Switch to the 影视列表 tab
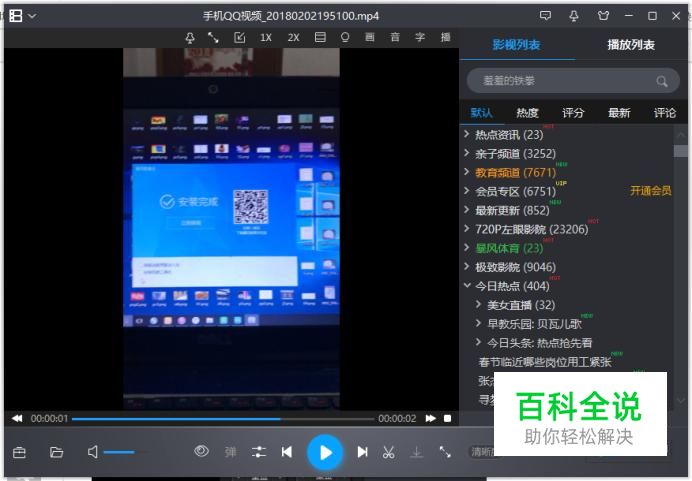692x481 pixels. coord(516,45)
